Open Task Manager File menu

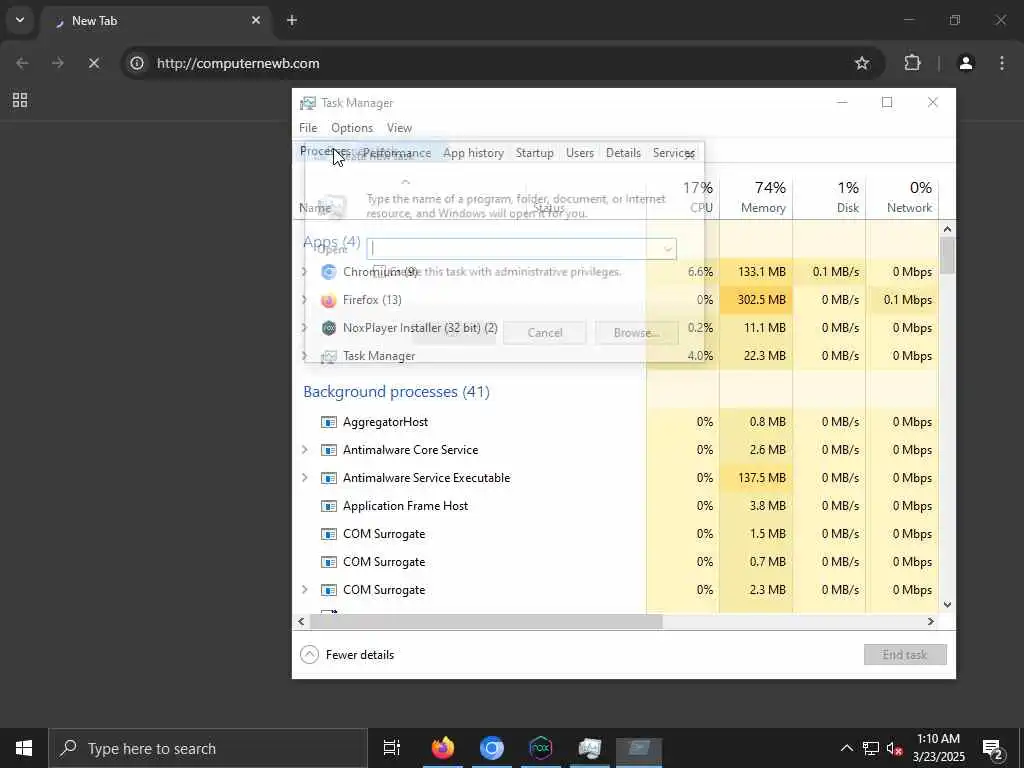click(308, 128)
